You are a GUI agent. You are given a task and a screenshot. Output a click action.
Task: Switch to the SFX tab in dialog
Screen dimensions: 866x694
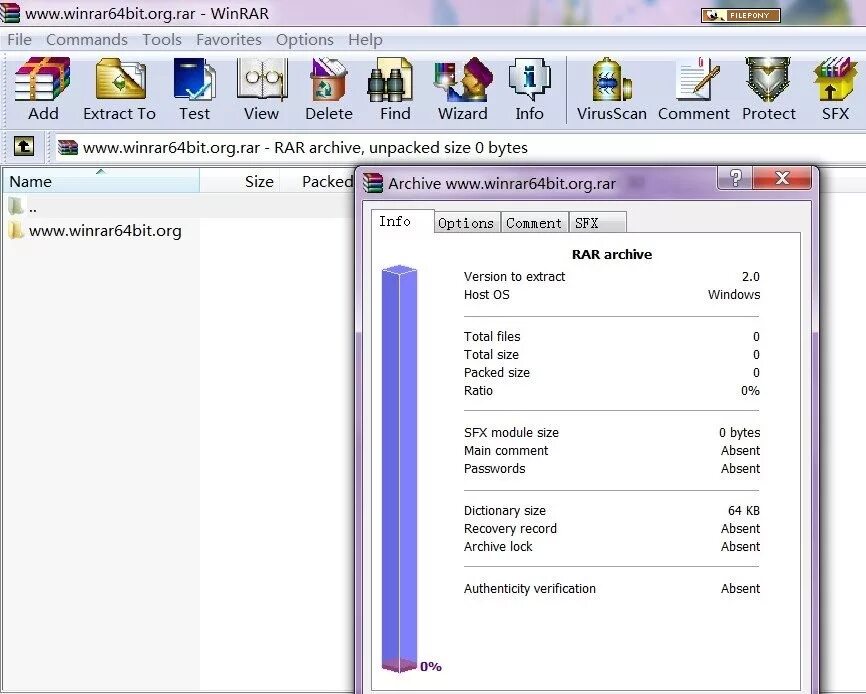click(597, 222)
